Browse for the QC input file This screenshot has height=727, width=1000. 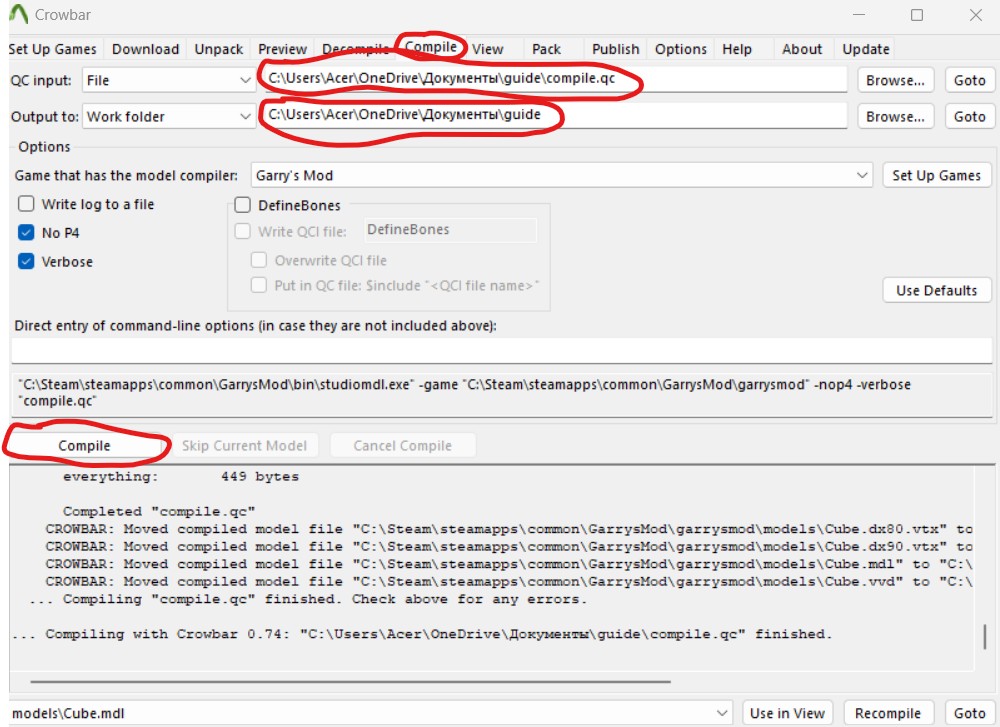[x=895, y=80]
